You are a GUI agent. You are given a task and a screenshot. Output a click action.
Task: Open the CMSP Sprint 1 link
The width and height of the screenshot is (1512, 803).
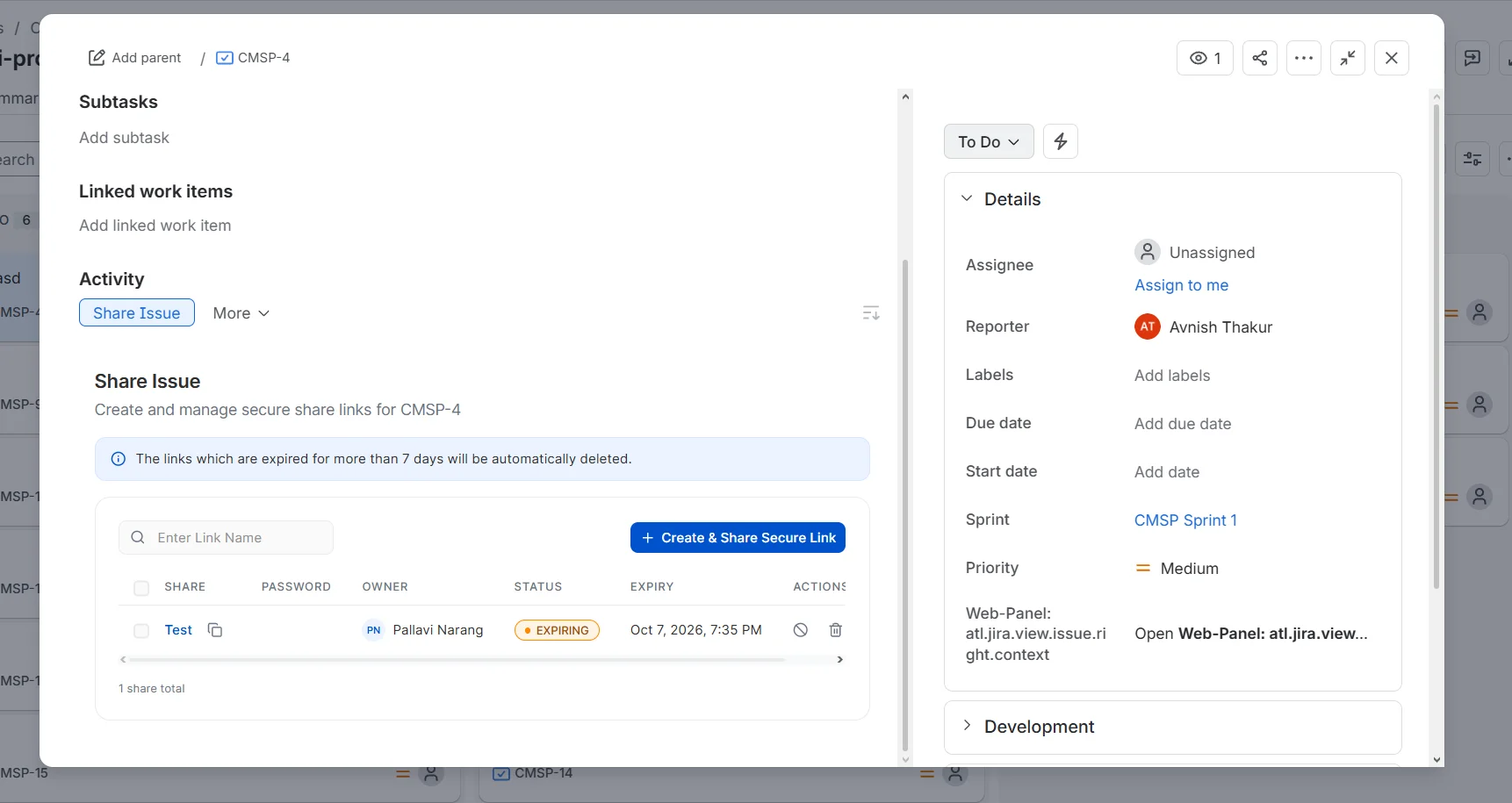1185,520
